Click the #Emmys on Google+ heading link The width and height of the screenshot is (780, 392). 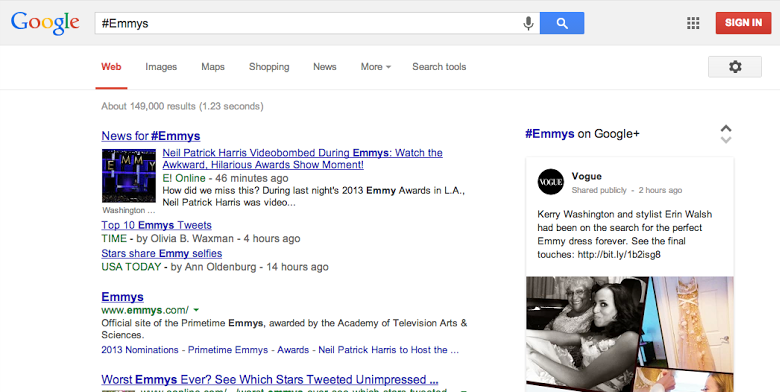pos(583,134)
